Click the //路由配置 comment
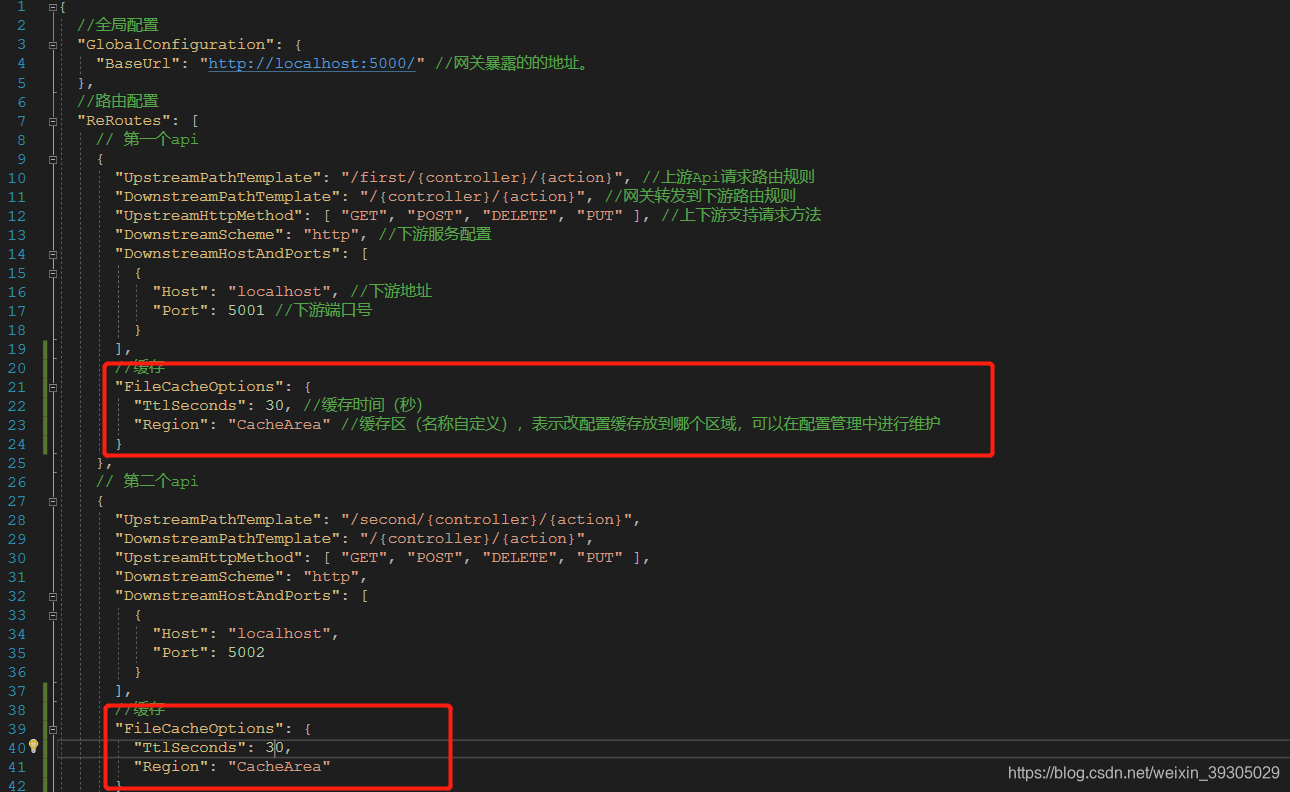1290x792 pixels. (118, 101)
